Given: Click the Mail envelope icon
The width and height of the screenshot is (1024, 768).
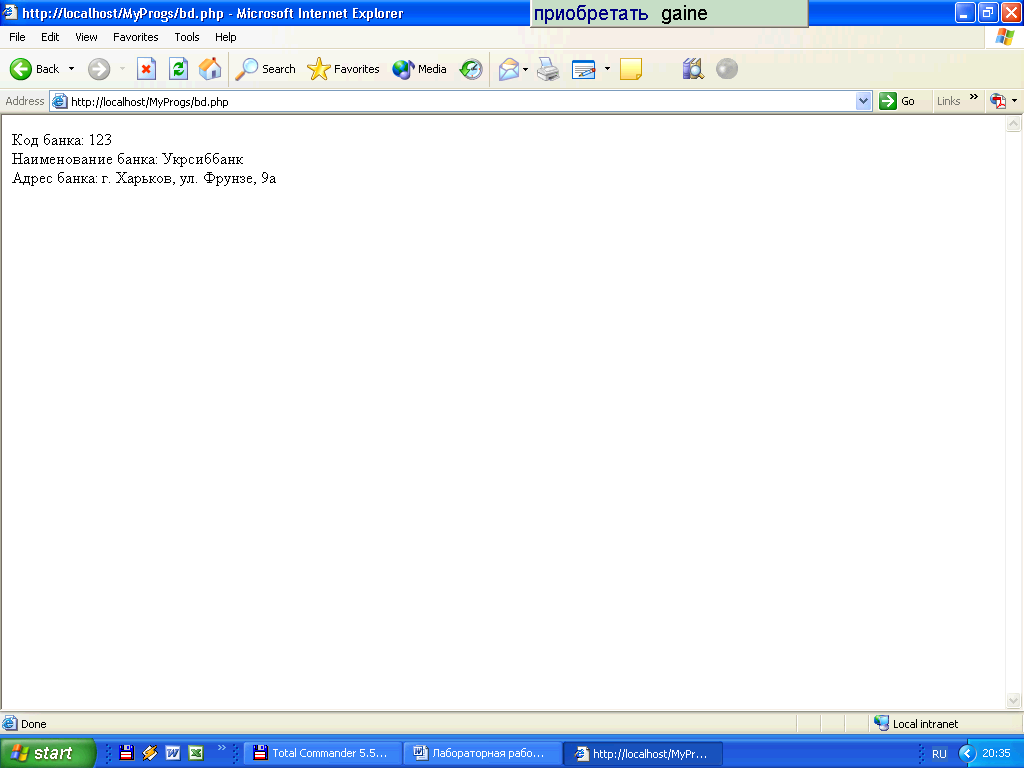Looking at the screenshot, I should [508, 69].
